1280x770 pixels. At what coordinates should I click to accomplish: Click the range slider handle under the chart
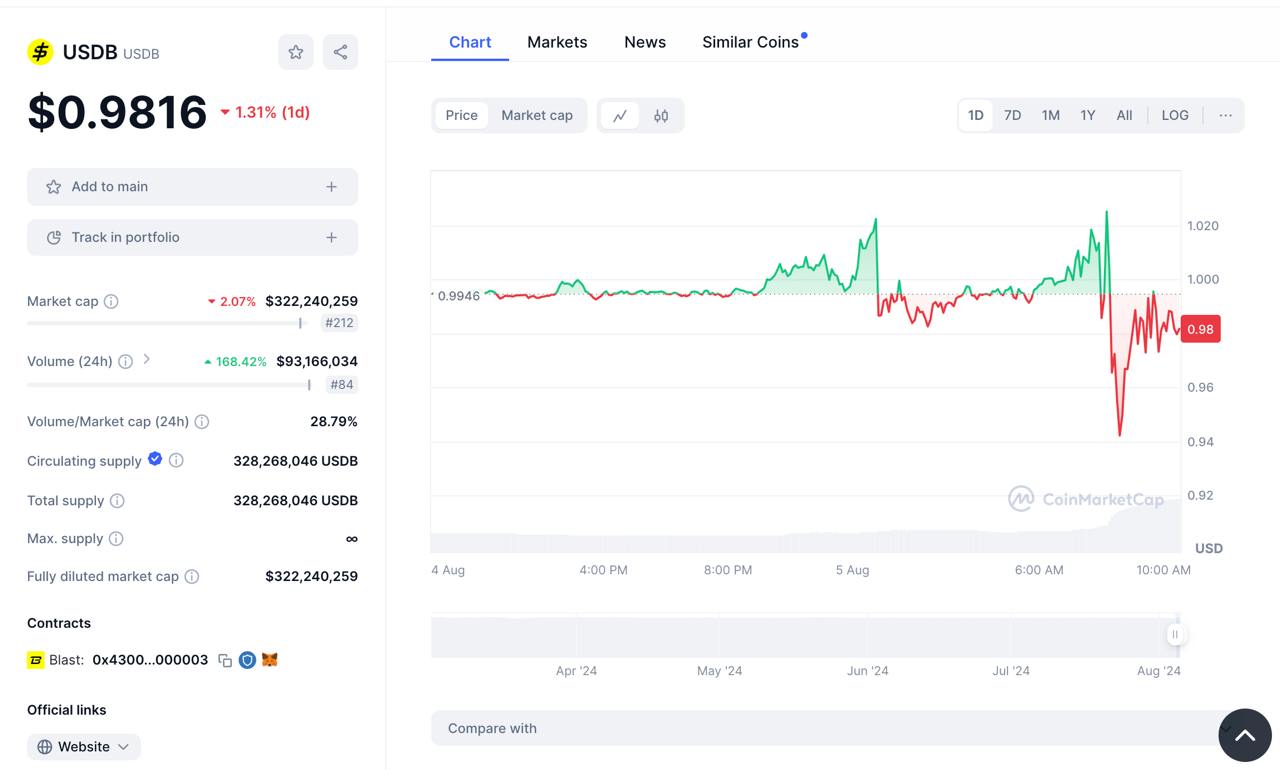click(1175, 634)
